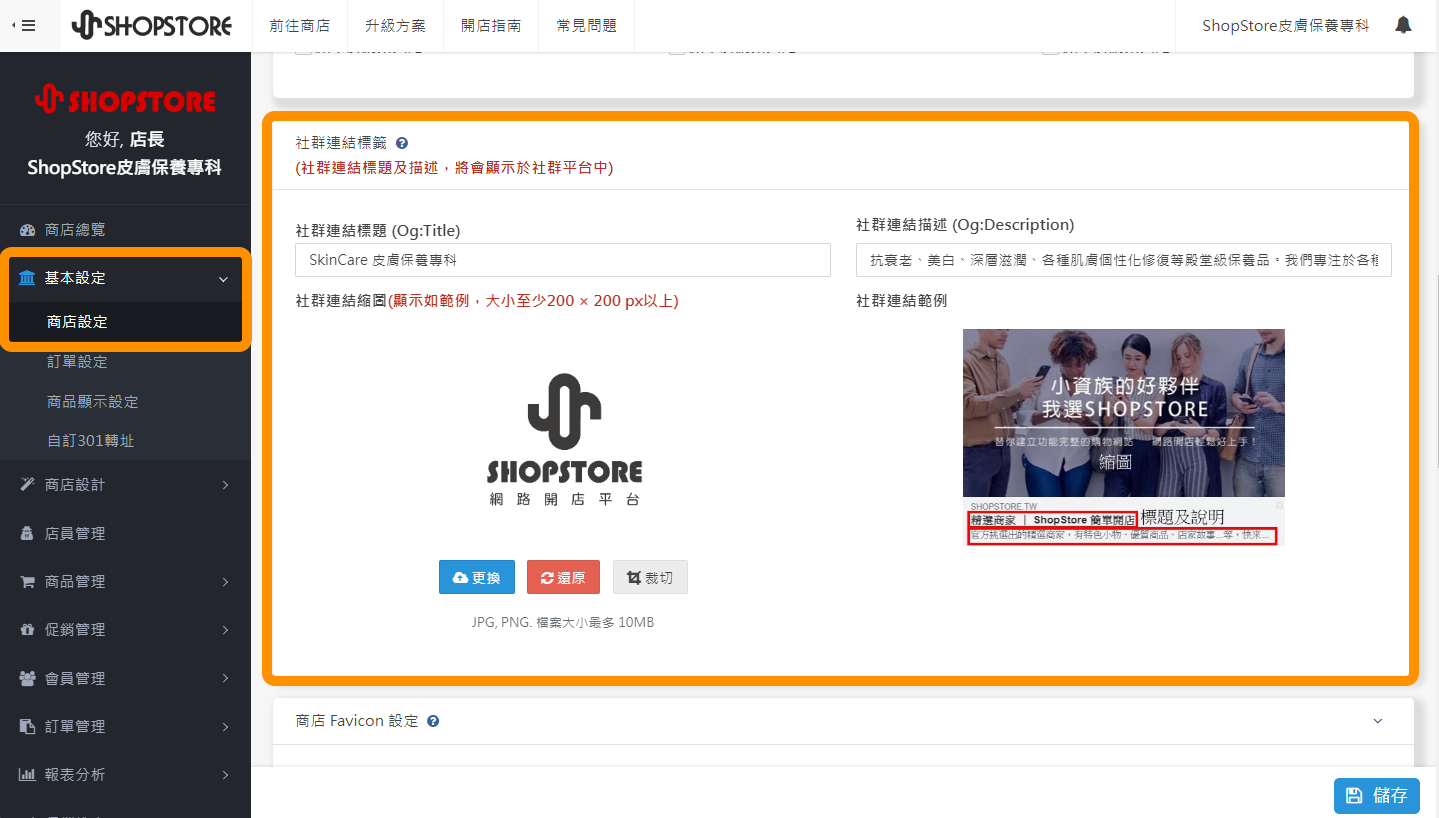Open 前往商店 in top navigation
The height and width of the screenshot is (818, 1439).
[x=300, y=26]
